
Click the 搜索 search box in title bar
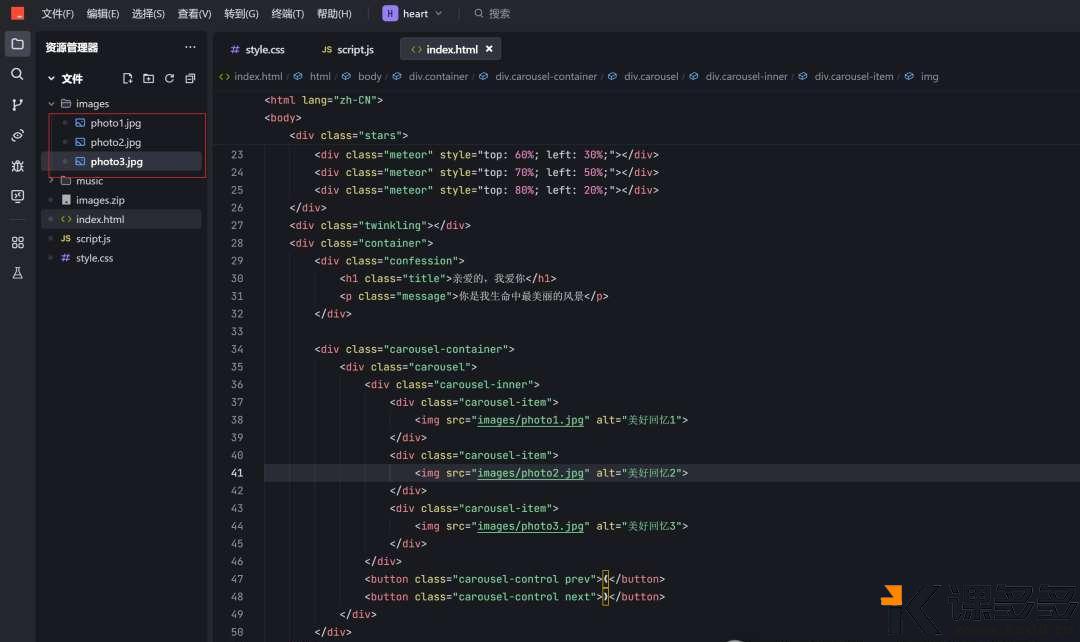pyautogui.click(x=498, y=14)
